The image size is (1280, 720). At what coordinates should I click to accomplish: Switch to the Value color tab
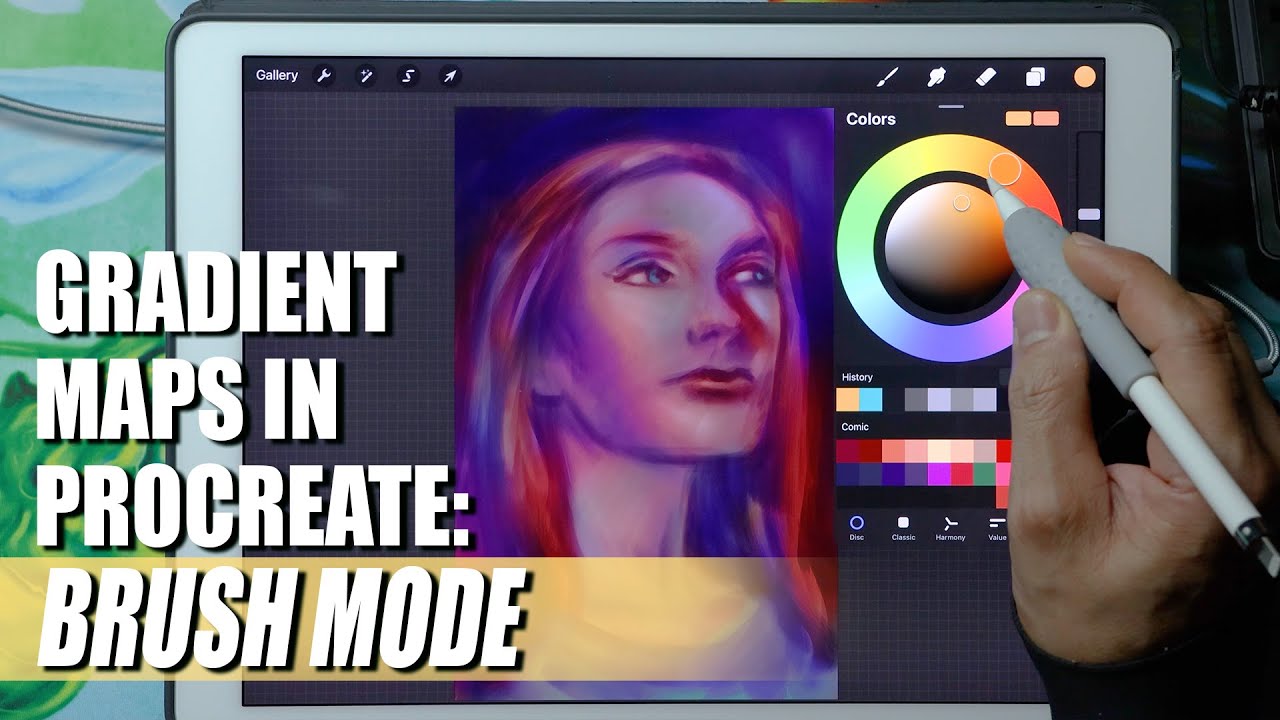[997, 528]
